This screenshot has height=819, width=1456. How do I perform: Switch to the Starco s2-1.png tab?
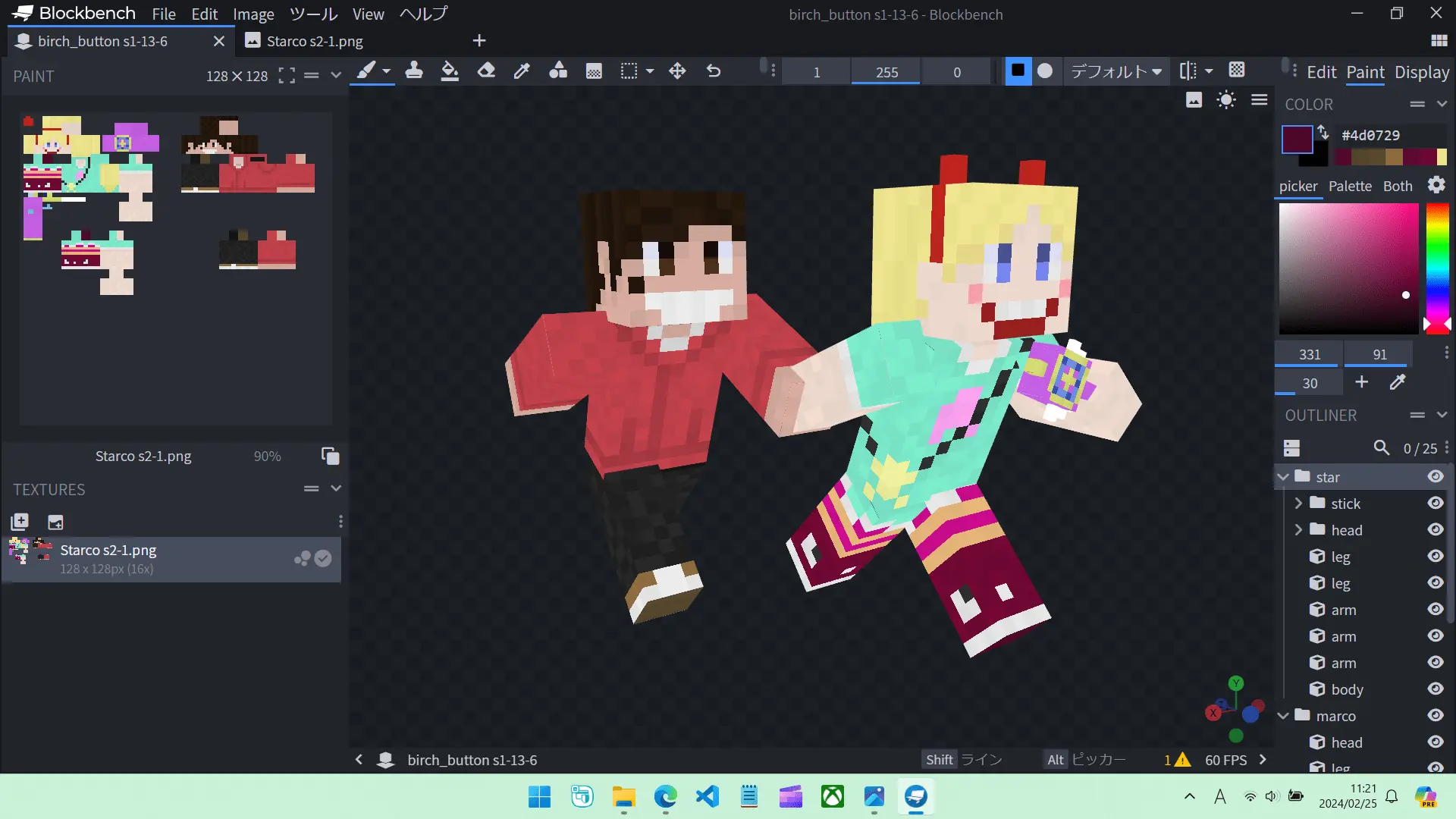(314, 41)
